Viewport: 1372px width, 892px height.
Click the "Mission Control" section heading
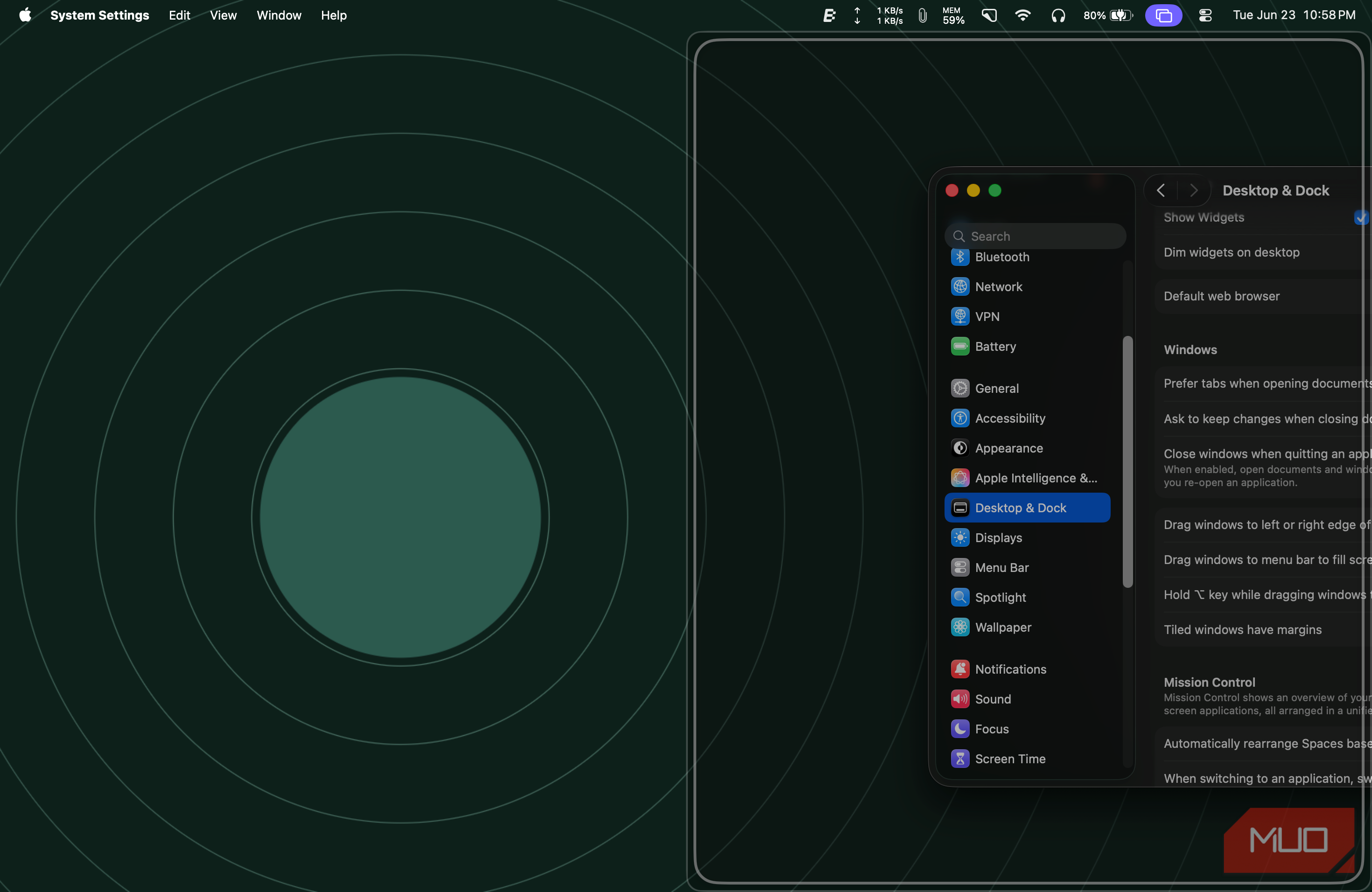(x=1210, y=682)
